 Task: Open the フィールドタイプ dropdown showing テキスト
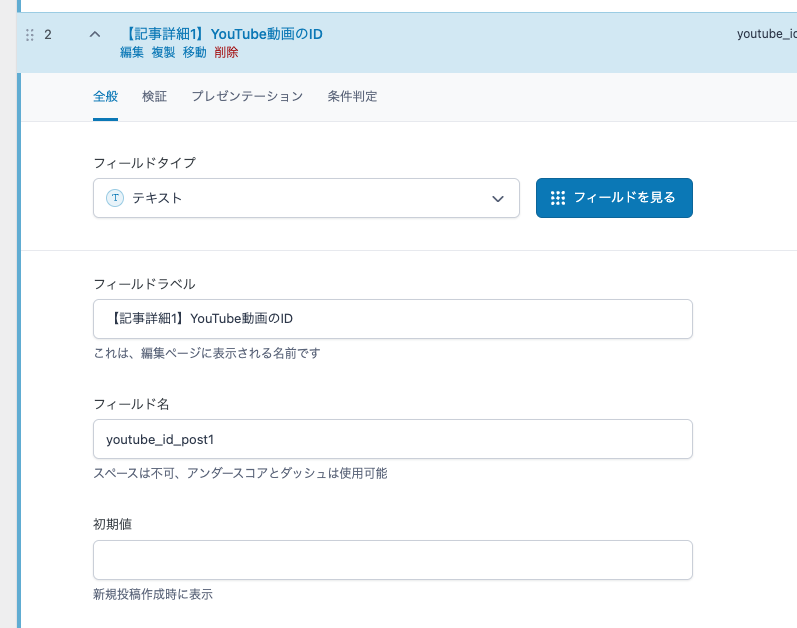coord(306,198)
